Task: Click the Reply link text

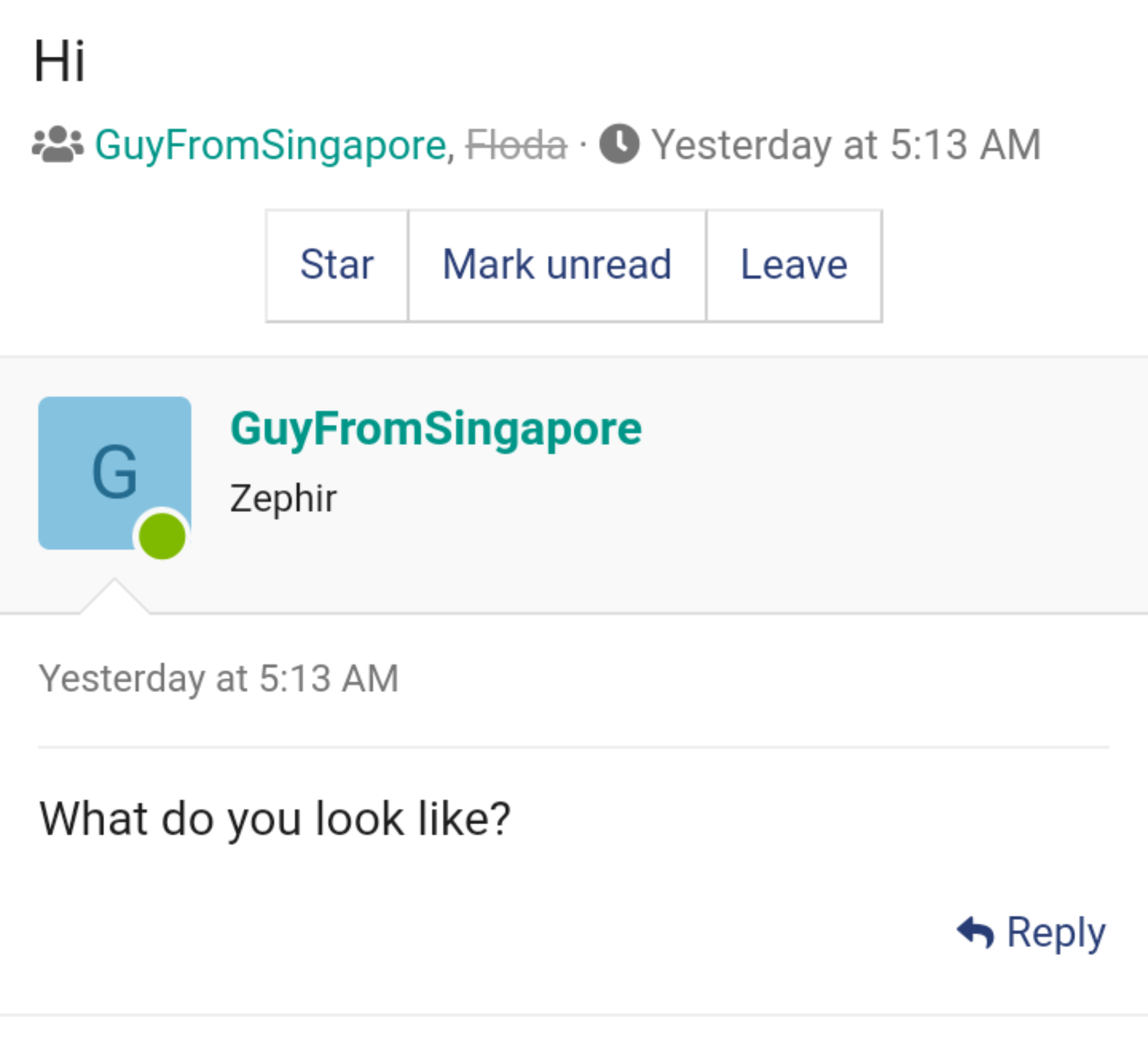Action: (x=1056, y=932)
